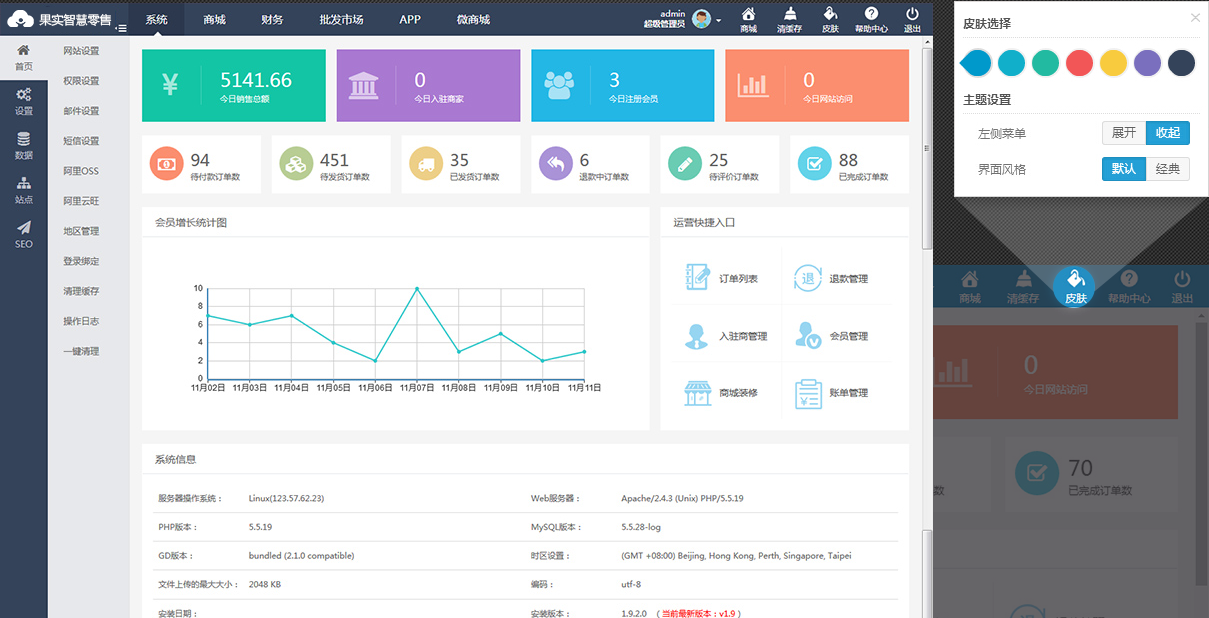Image resolution: width=1209 pixels, height=618 pixels.
Task: Open the 批发市场 top tab
Action: (x=341, y=19)
